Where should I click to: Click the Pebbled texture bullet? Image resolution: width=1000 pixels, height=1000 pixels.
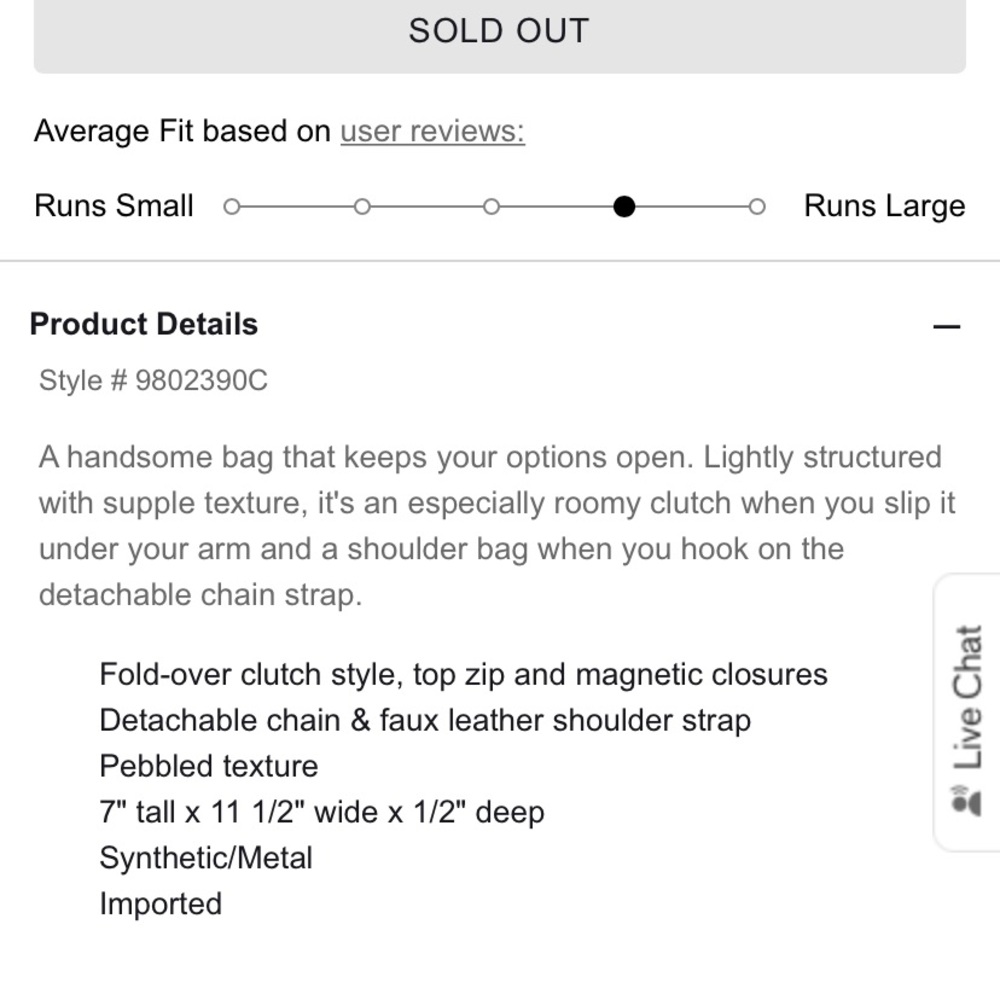click(209, 766)
